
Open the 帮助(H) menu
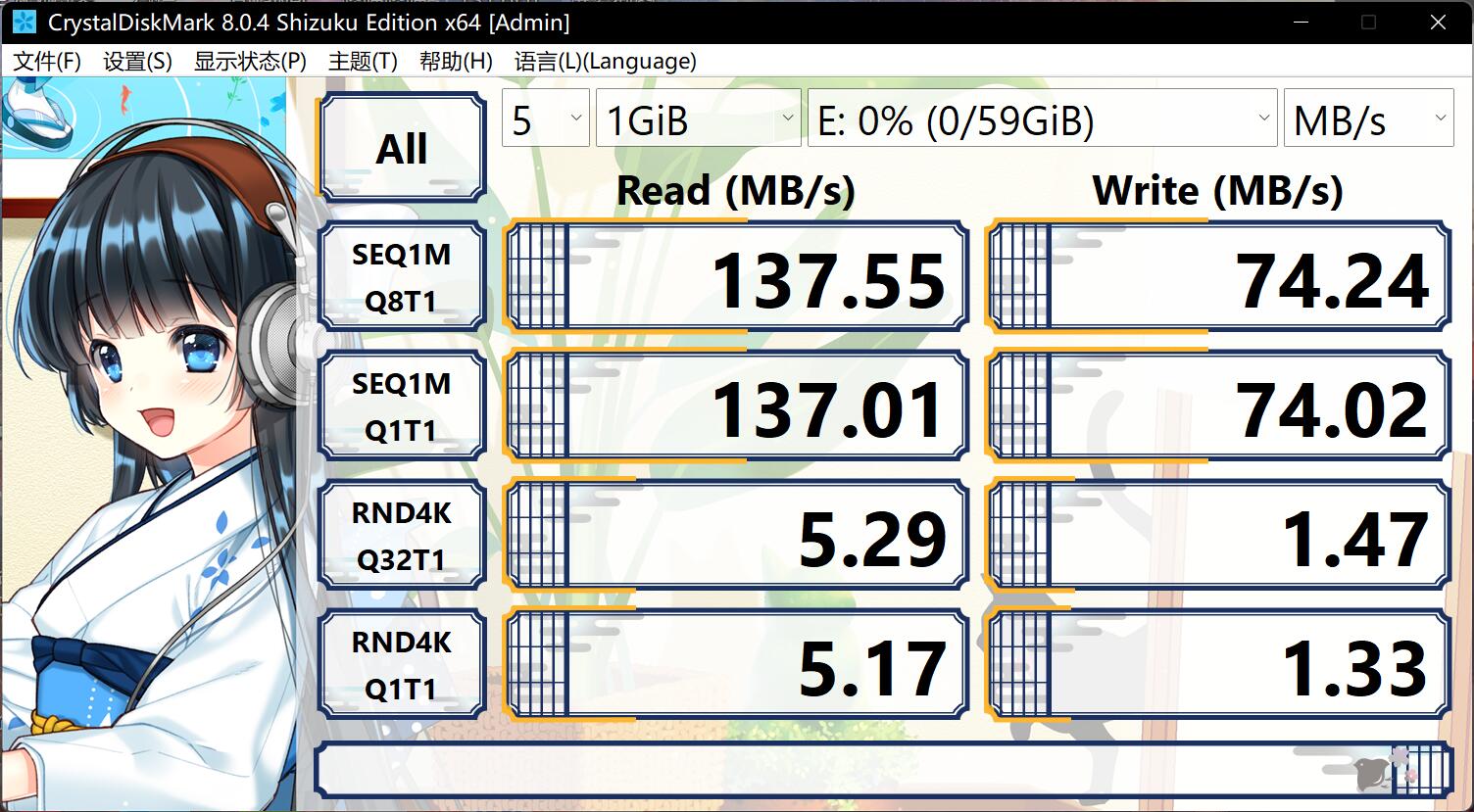pyautogui.click(x=456, y=62)
